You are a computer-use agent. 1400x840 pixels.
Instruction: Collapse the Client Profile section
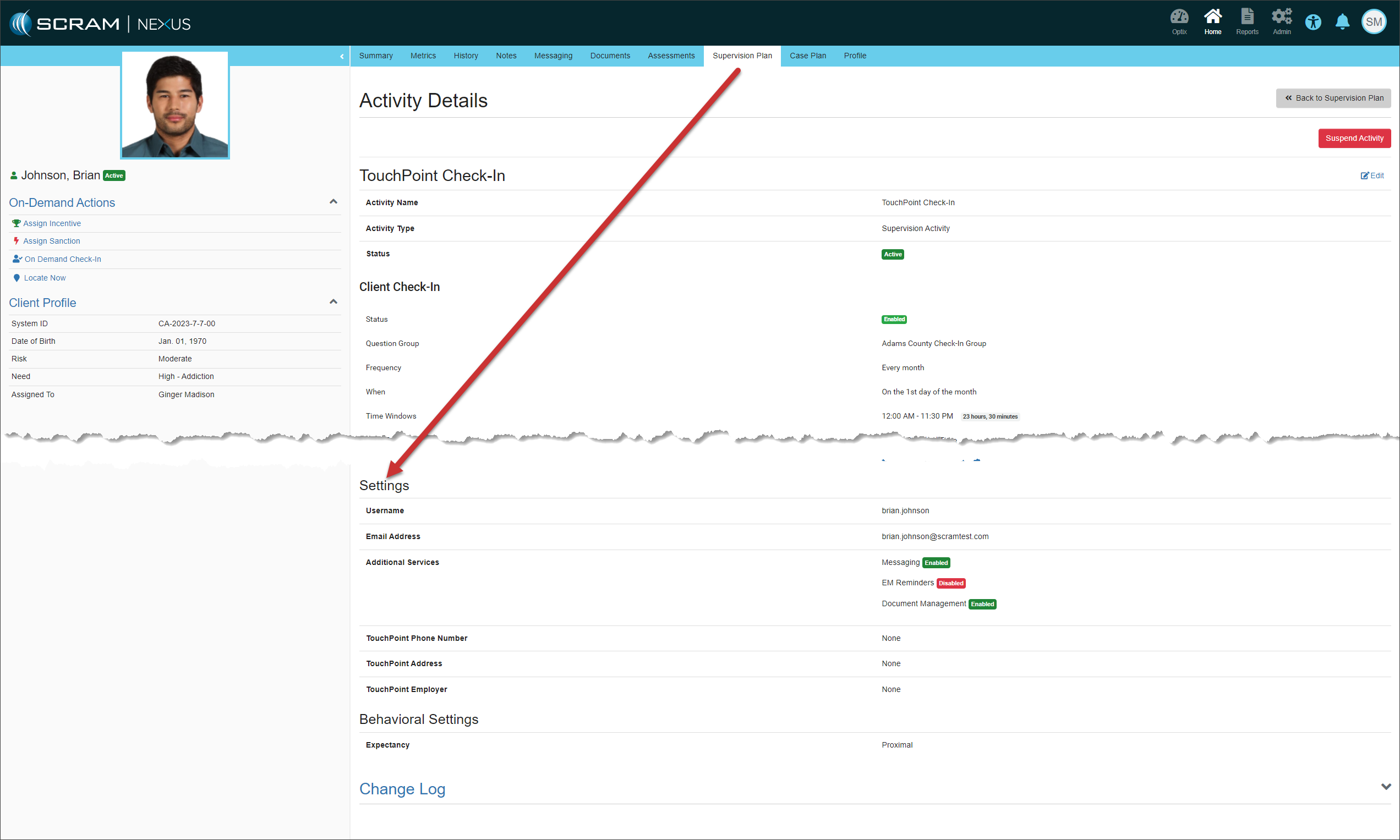(x=333, y=301)
